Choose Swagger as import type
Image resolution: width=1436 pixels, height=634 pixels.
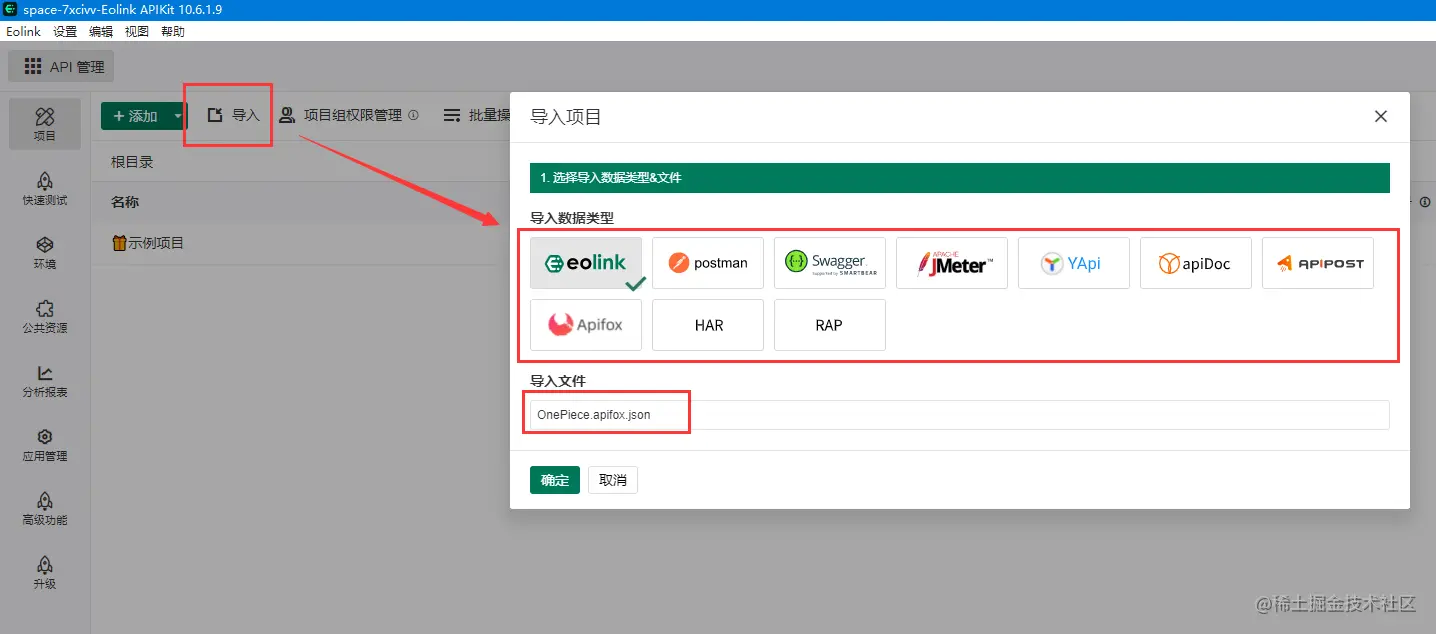[830, 263]
